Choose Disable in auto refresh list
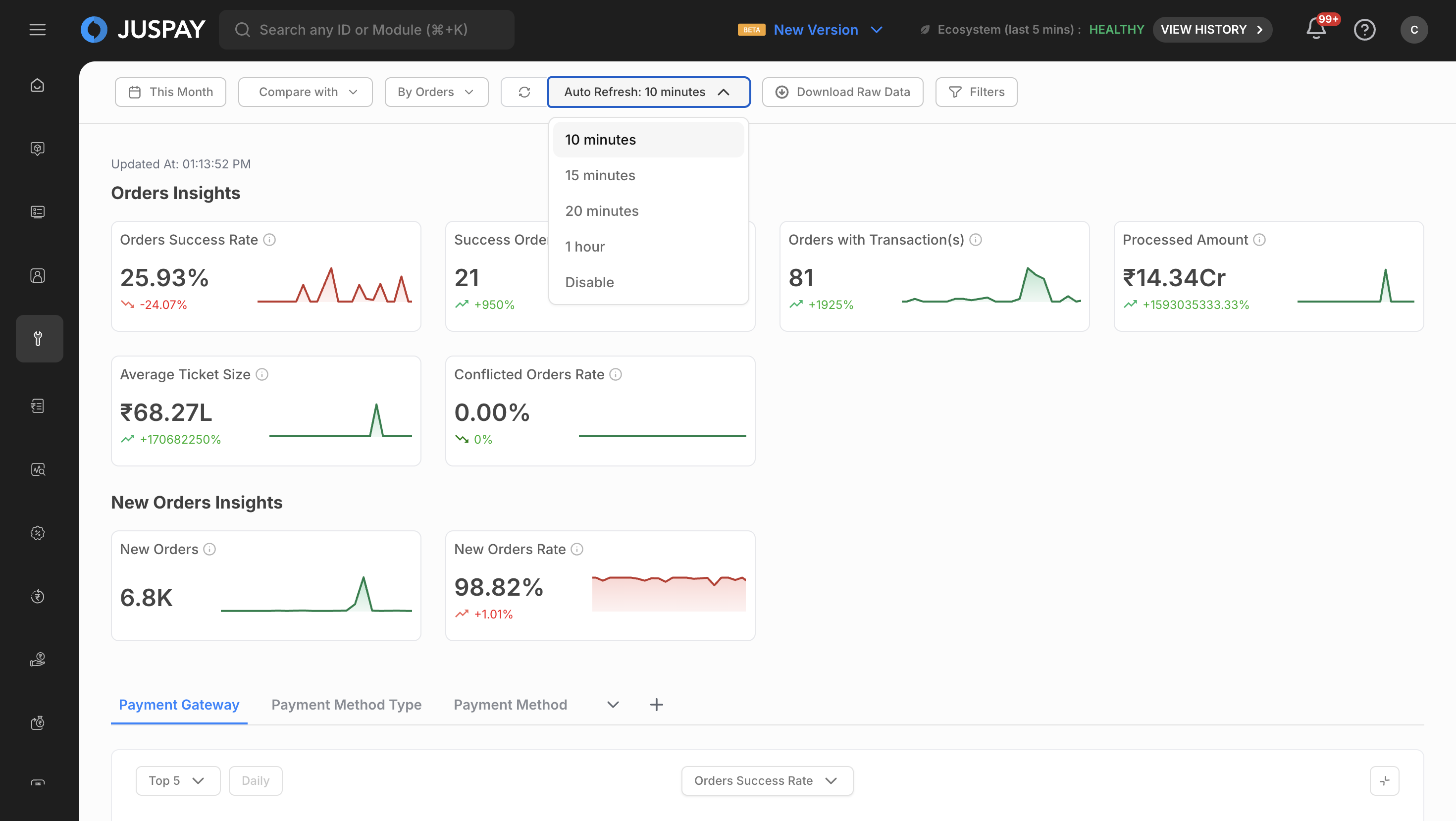Image resolution: width=1456 pixels, height=821 pixels. (589, 282)
